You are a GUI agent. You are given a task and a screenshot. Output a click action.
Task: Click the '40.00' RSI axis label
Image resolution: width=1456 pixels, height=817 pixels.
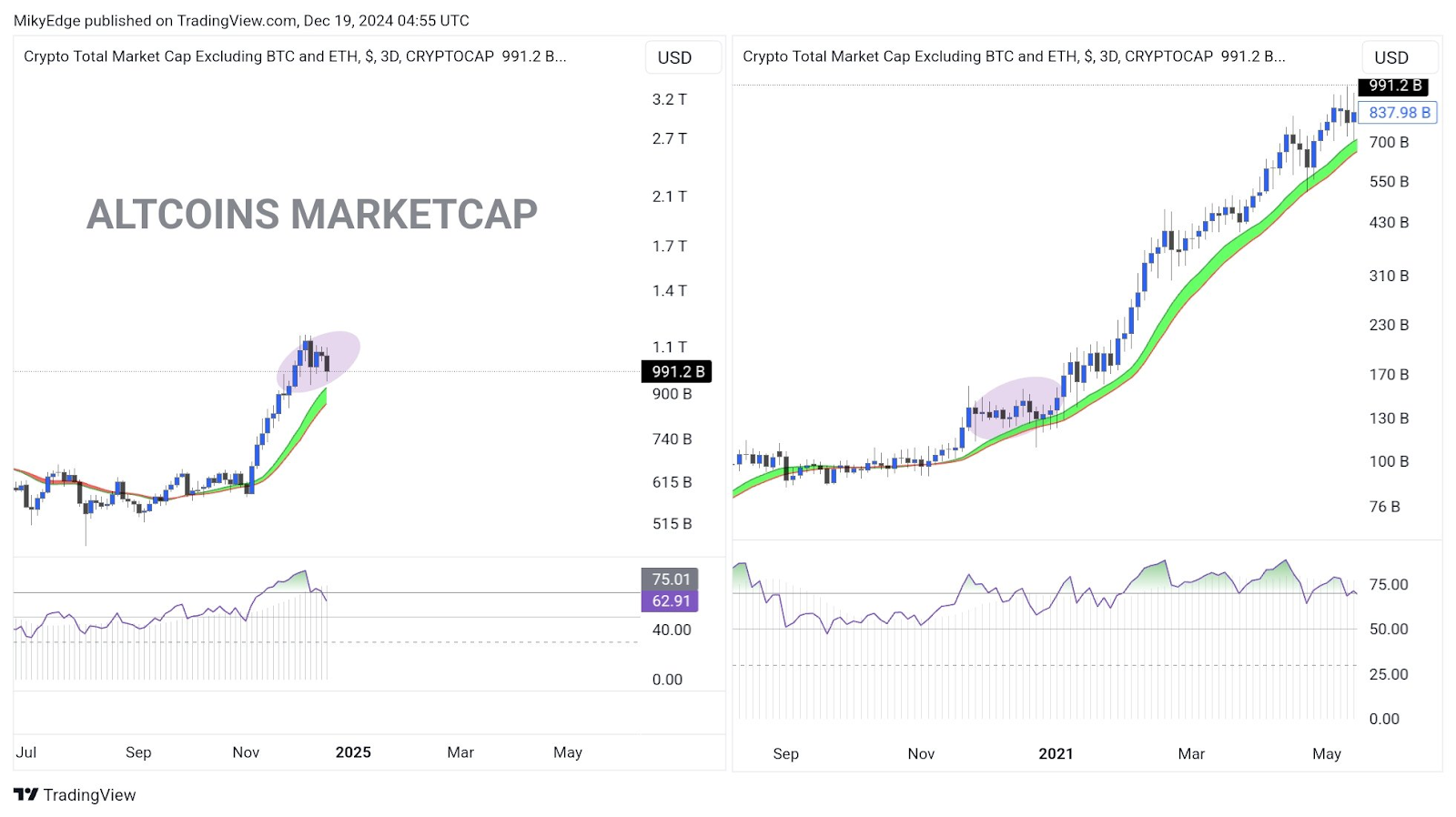[x=672, y=630]
